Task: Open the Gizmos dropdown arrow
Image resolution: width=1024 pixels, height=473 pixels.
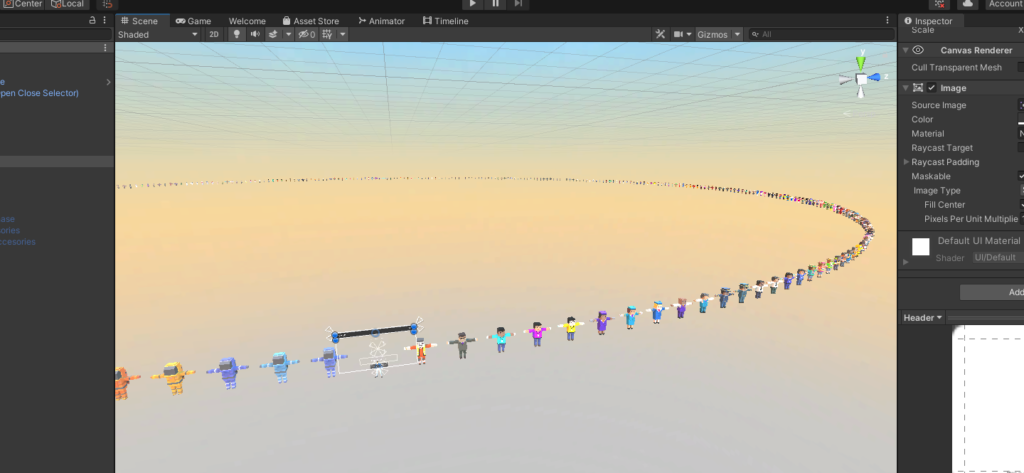Action: click(737, 35)
